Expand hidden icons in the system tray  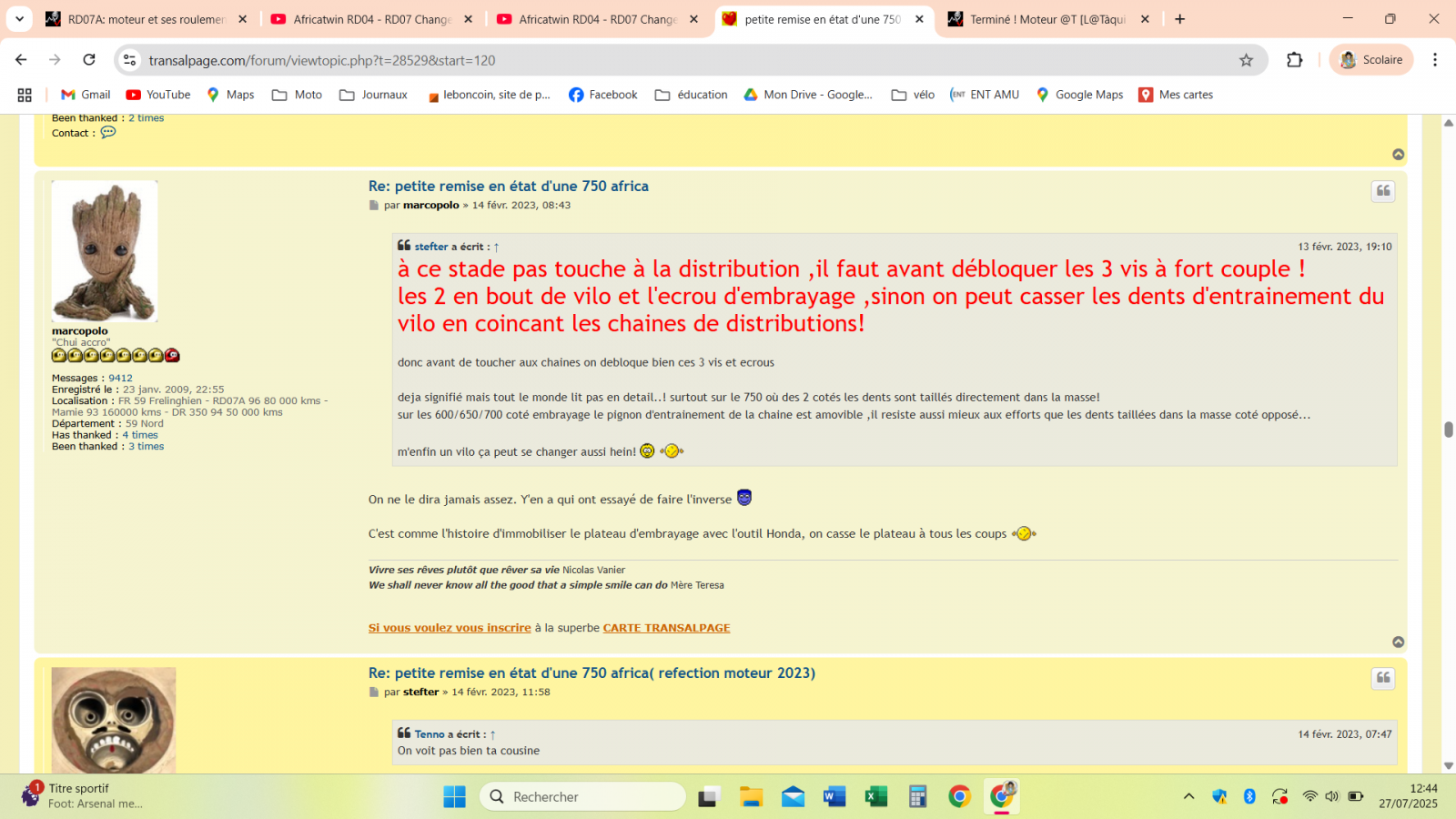pos(1189,795)
